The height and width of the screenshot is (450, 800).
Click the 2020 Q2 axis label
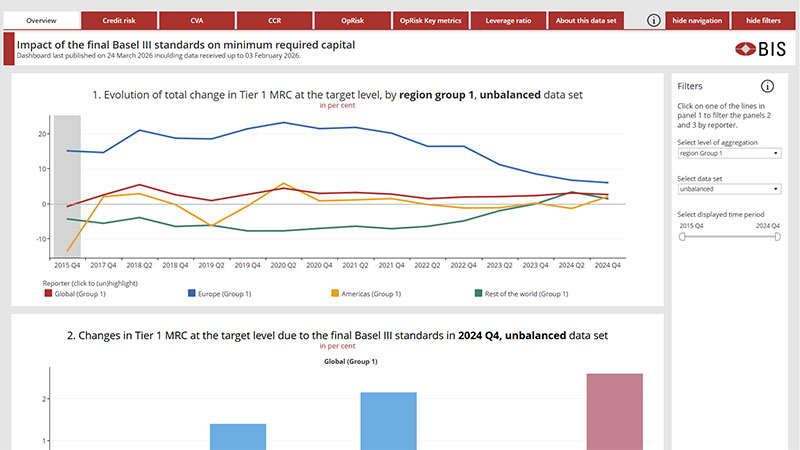[283, 265]
